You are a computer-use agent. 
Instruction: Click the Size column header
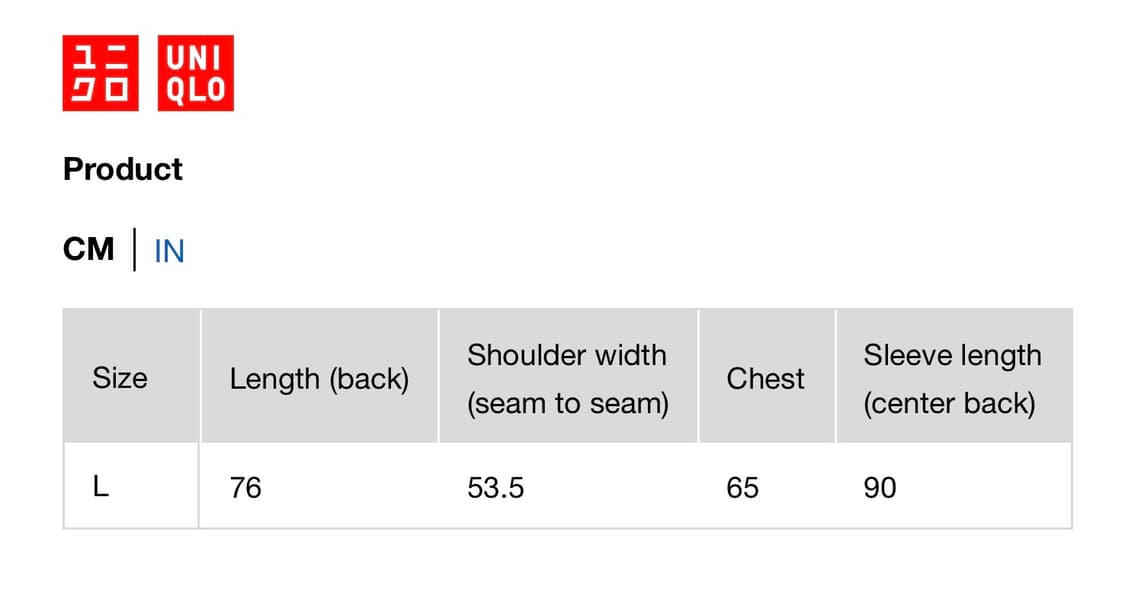click(x=119, y=378)
